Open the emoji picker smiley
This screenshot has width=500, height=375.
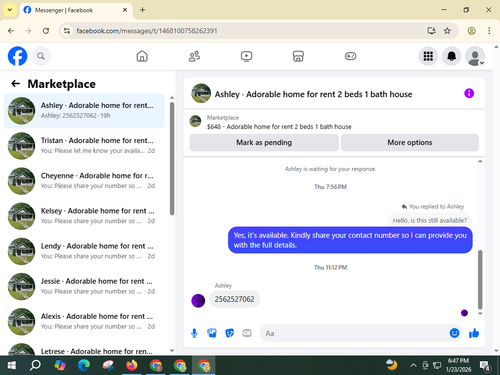tap(454, 333)
